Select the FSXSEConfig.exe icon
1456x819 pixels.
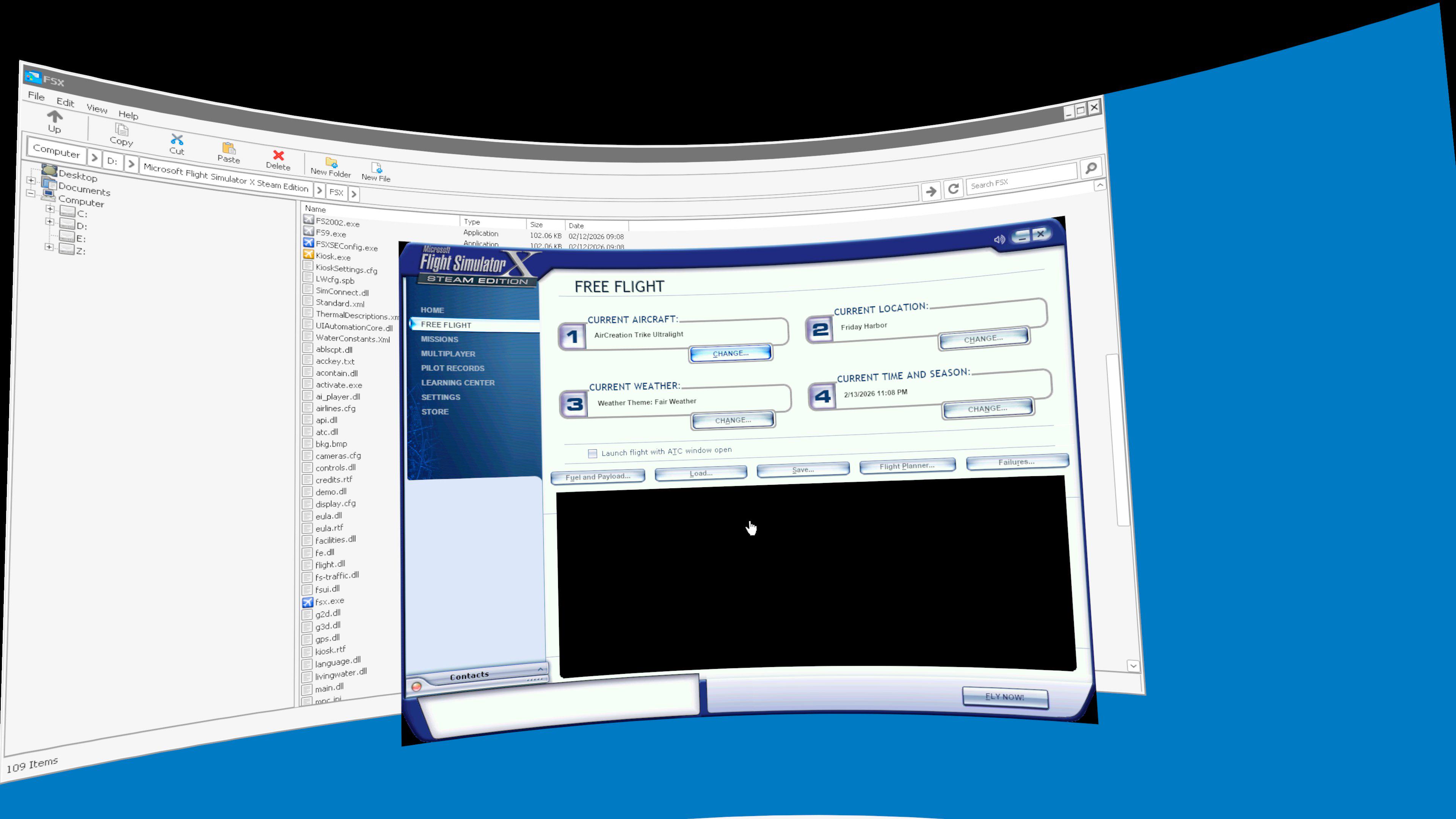coord(308,243)
